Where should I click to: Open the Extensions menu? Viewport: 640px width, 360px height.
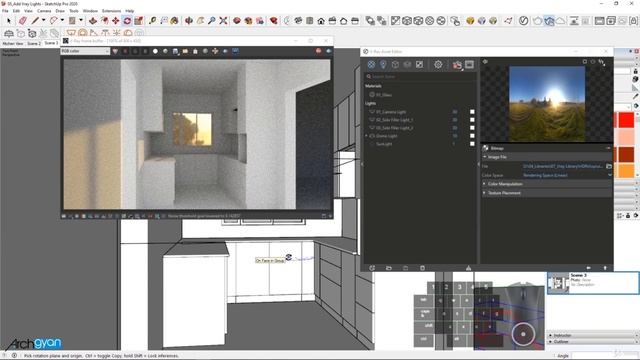(x=111, y=11)
